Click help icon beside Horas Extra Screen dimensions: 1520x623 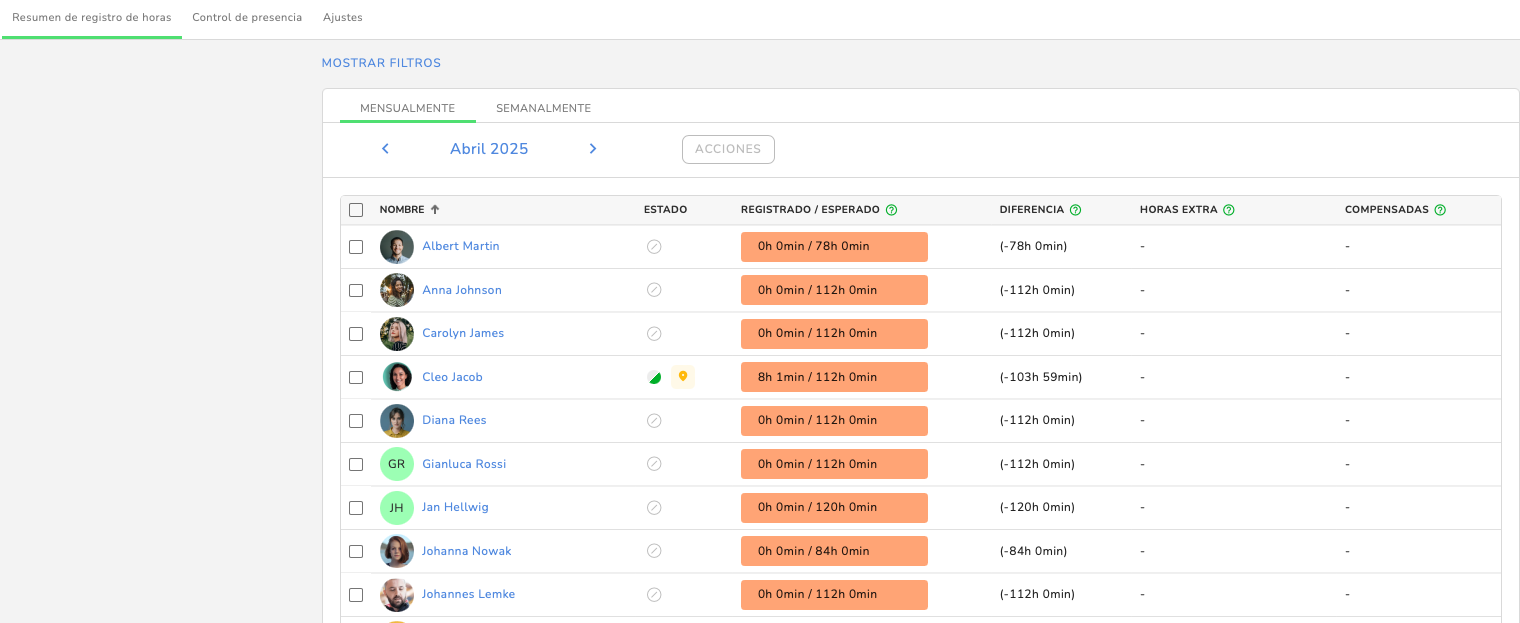(1228, 210)
